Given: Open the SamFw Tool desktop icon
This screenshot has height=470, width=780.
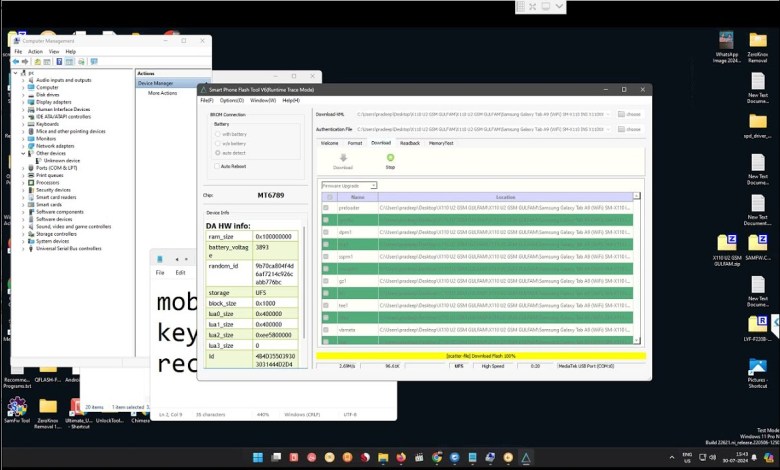Looking at the screenshot, I should pyautogui.click(x=17, y=406).
